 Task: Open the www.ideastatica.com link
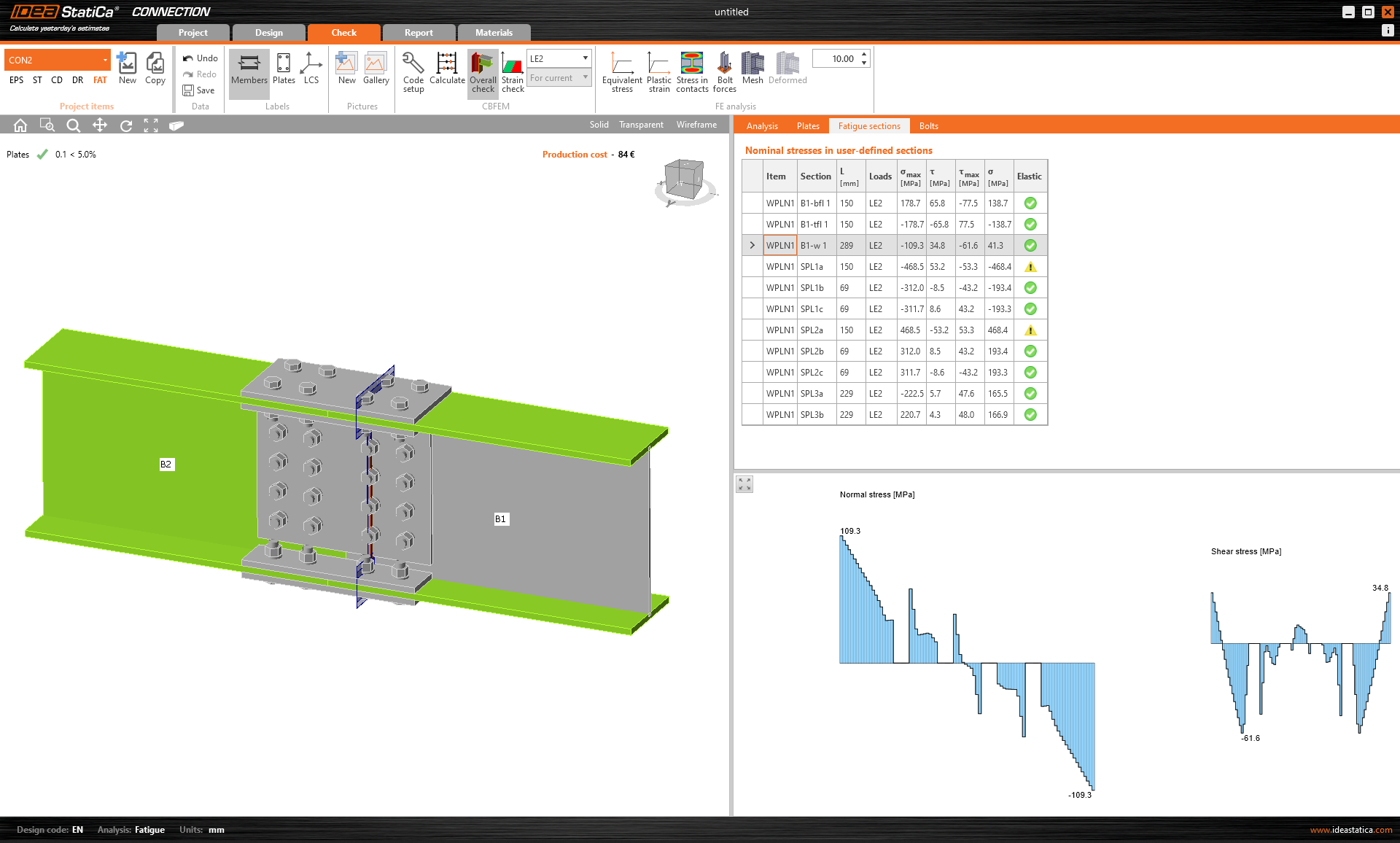[1350, 830]
